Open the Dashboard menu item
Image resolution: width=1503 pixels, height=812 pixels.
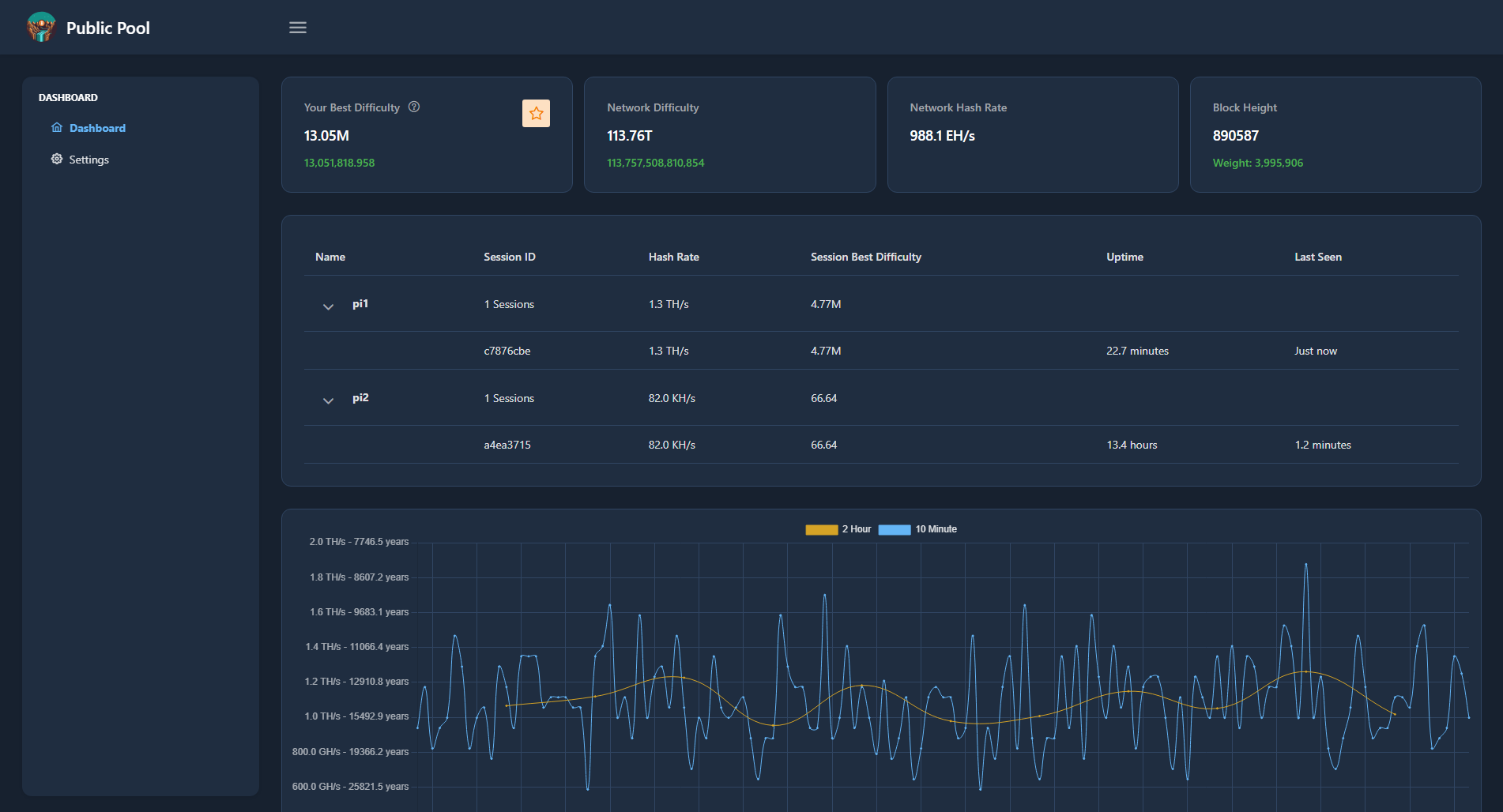pyautogui.click(x=97, y=128)
